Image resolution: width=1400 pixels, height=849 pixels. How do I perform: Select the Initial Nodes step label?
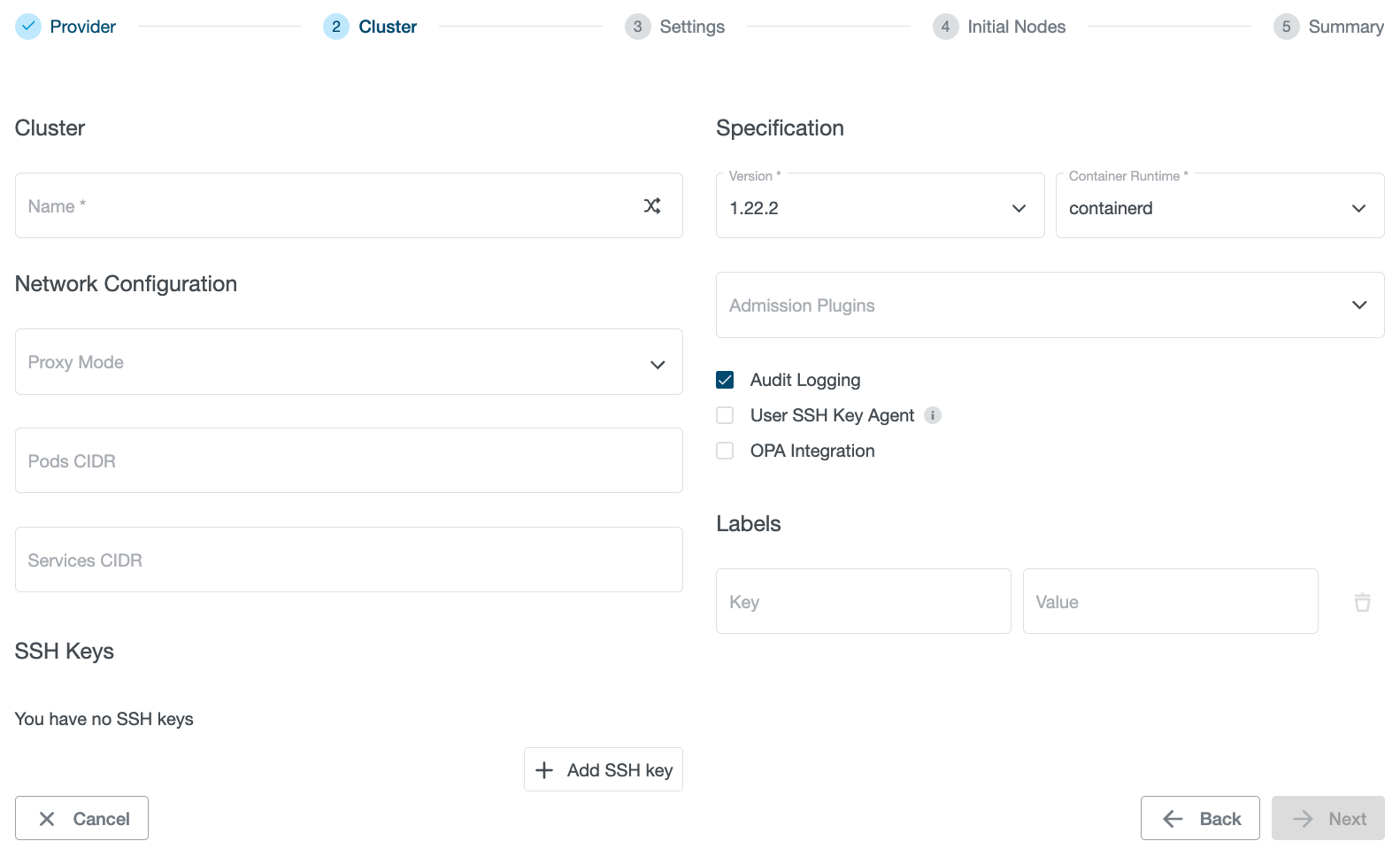pos(1016,27)
